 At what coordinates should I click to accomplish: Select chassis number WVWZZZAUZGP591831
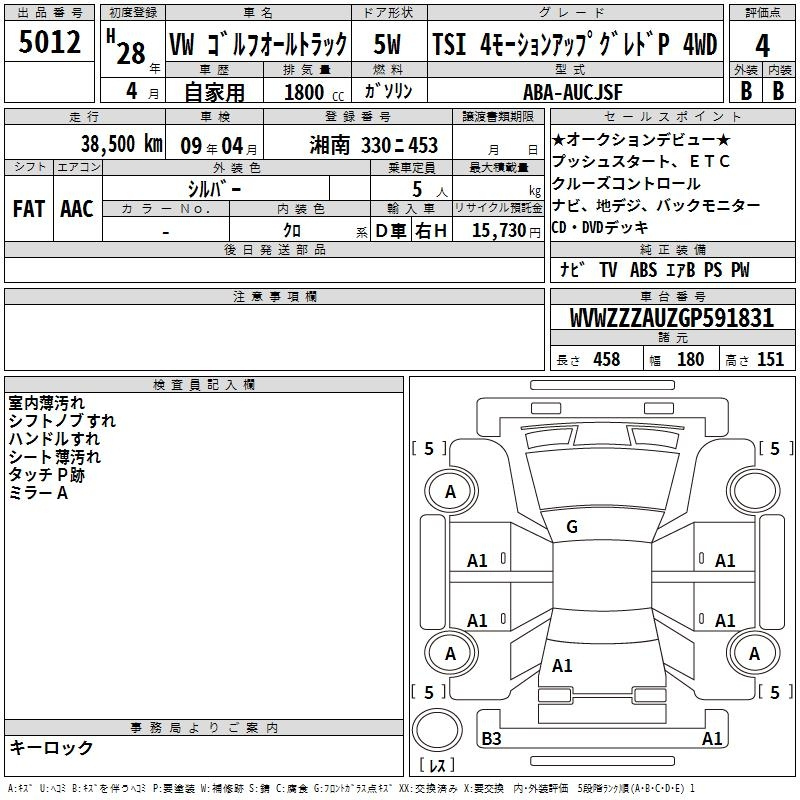tap(671, 318)
